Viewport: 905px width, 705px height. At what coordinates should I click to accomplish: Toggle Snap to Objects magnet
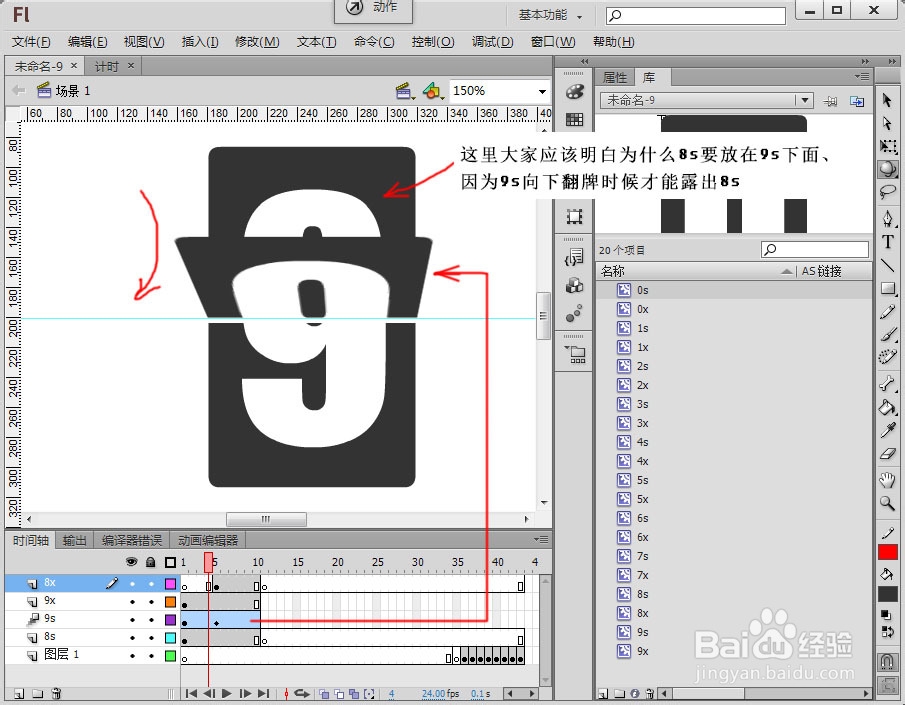pyautogui.click(x=888, y=661)
